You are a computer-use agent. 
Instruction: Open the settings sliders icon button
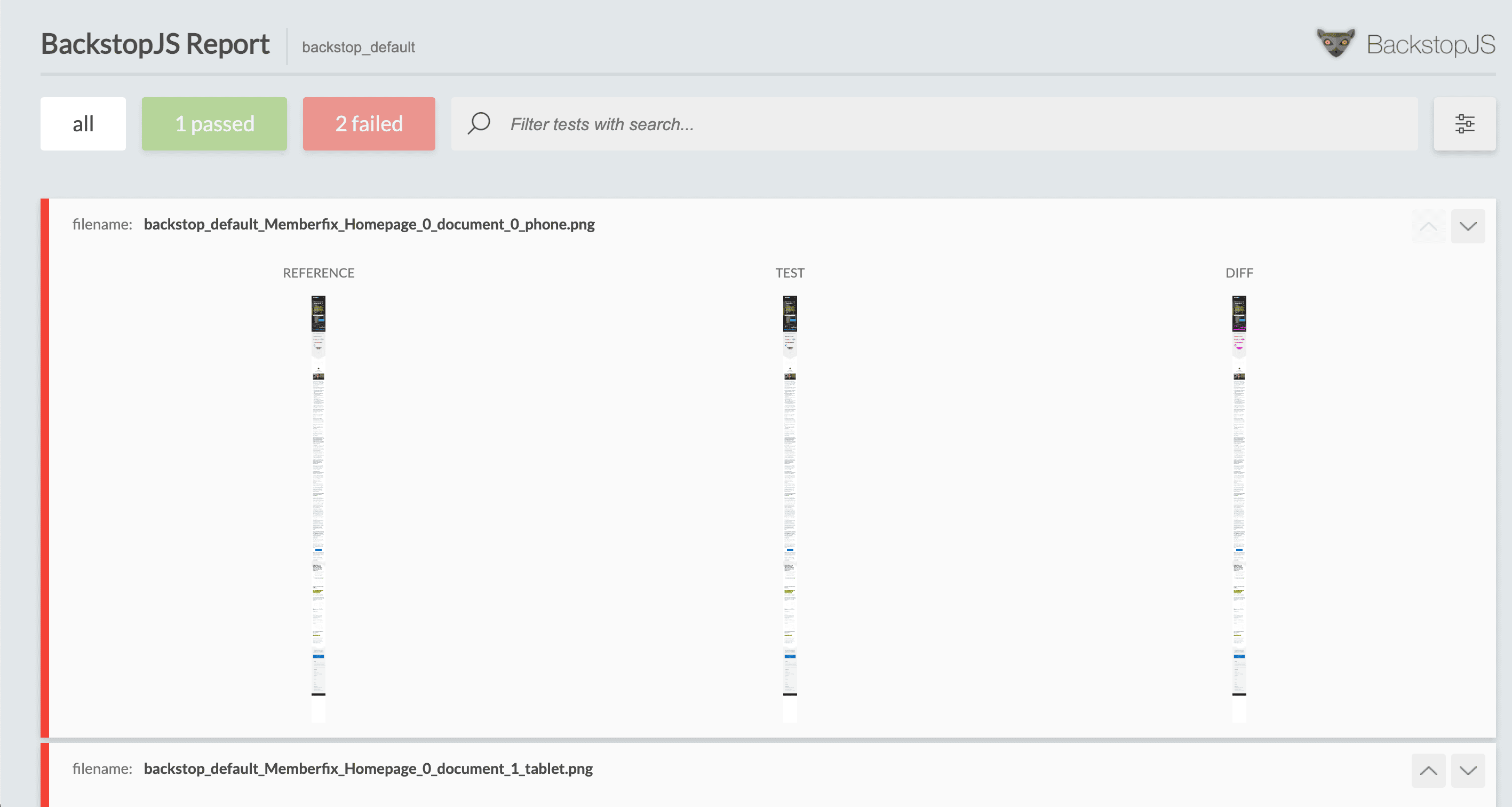tap(1465, 124)
